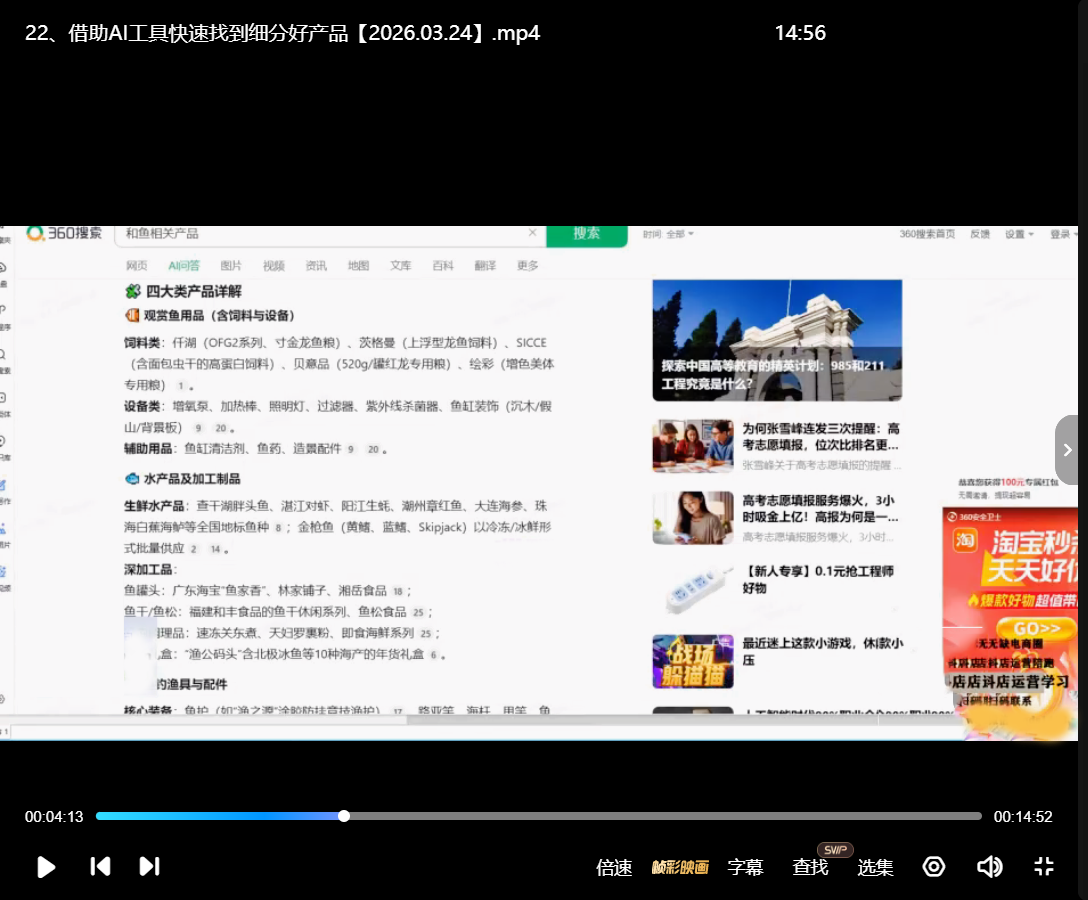Click the green 搜索 button in the video
Image resolution: width=1088 pixels, height=900 pixels.
(587, 234)
